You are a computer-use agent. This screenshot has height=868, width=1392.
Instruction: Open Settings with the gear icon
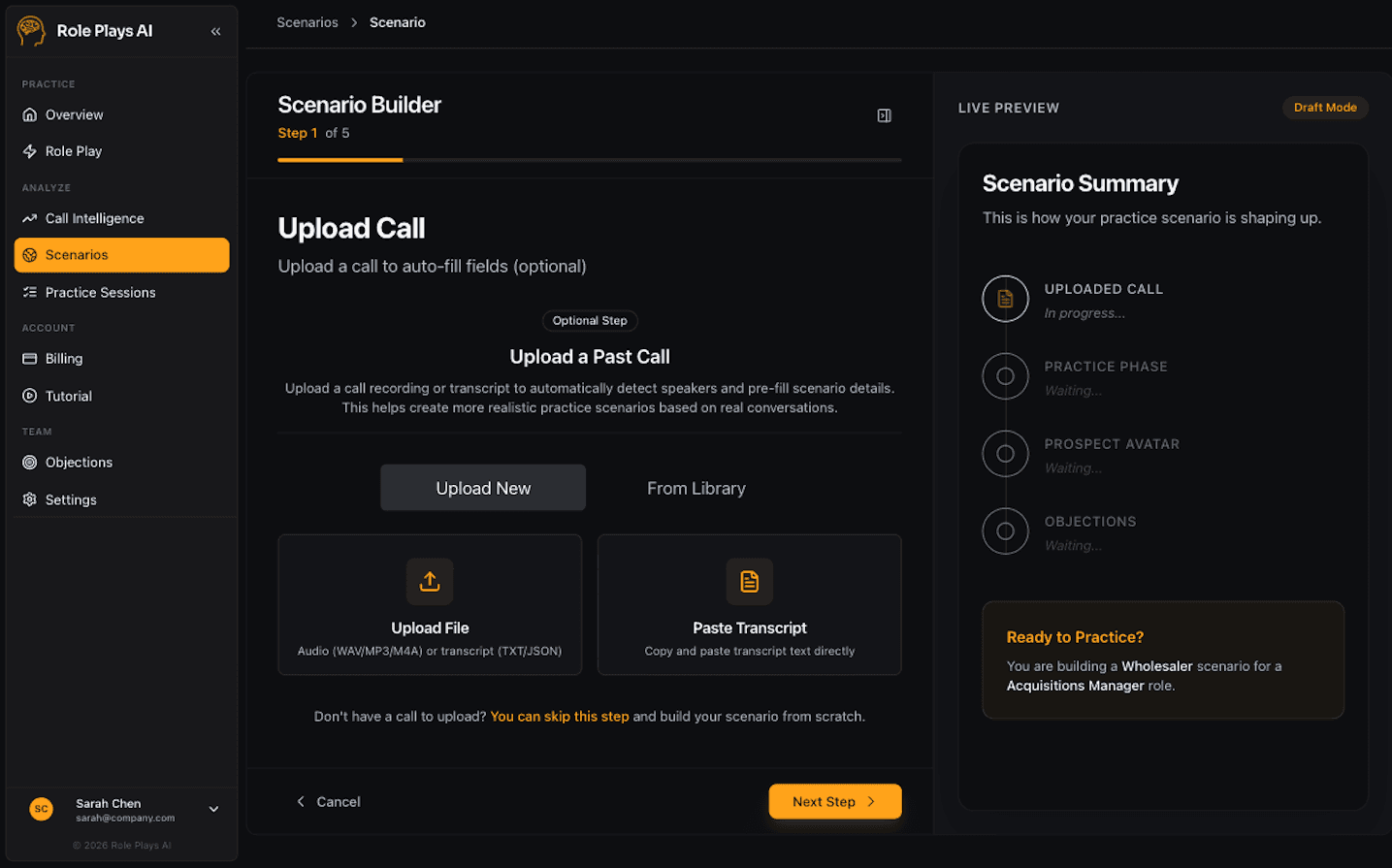click(30, 499)
